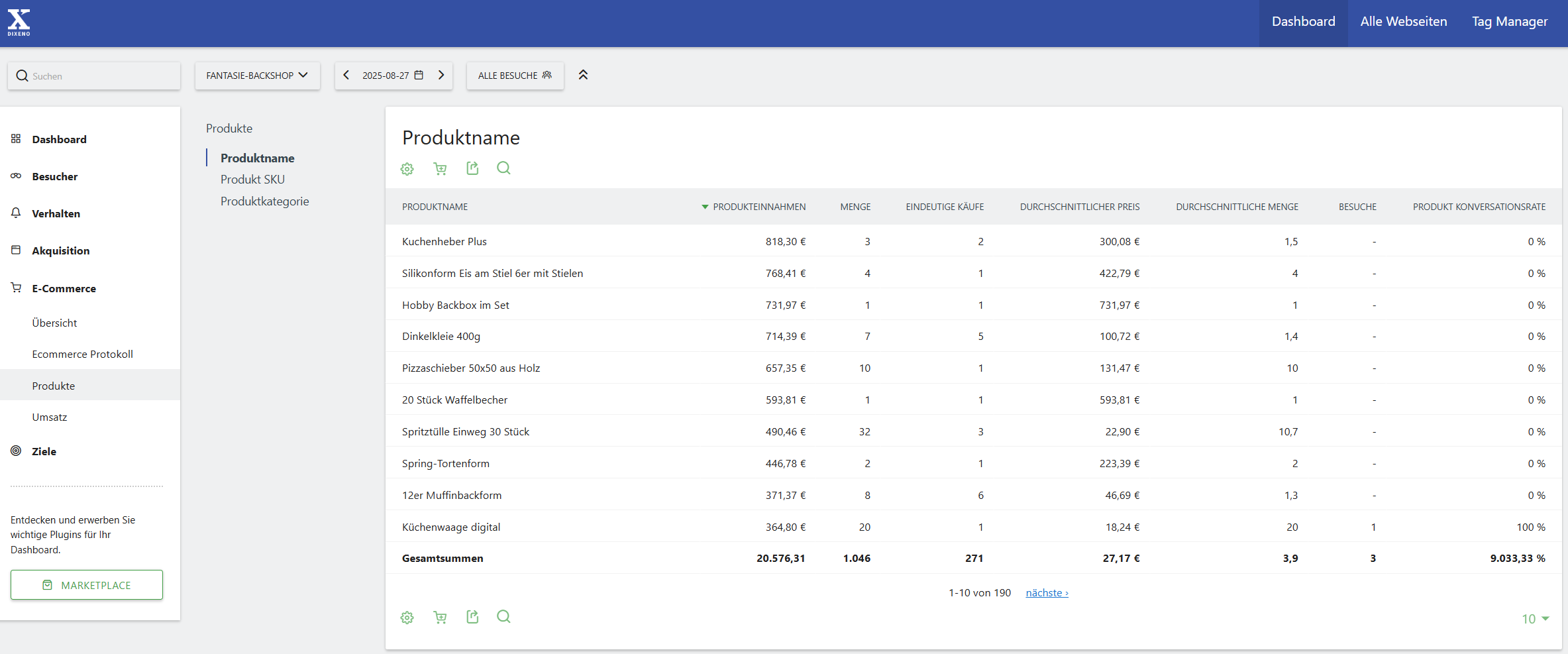
Task: Go to the previous date with left arrow
Action: click(x=346, y=76)
